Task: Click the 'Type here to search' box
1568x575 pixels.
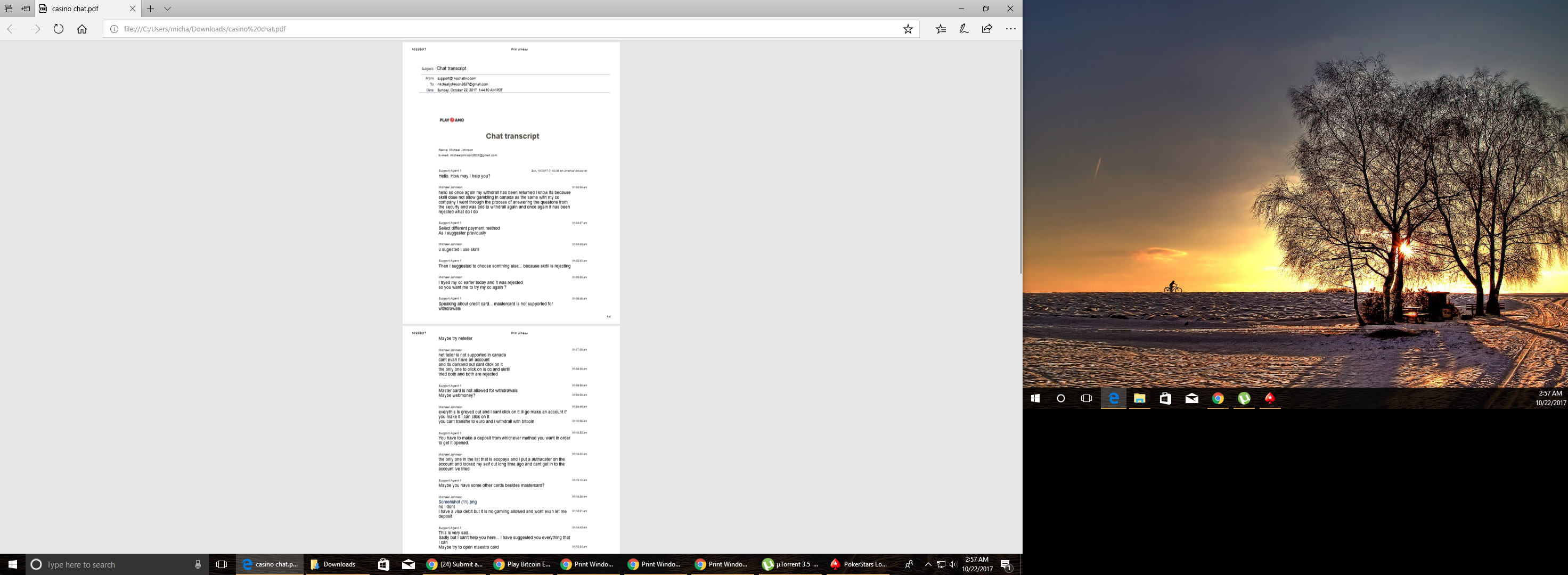Action: click(x=118, y=564)
